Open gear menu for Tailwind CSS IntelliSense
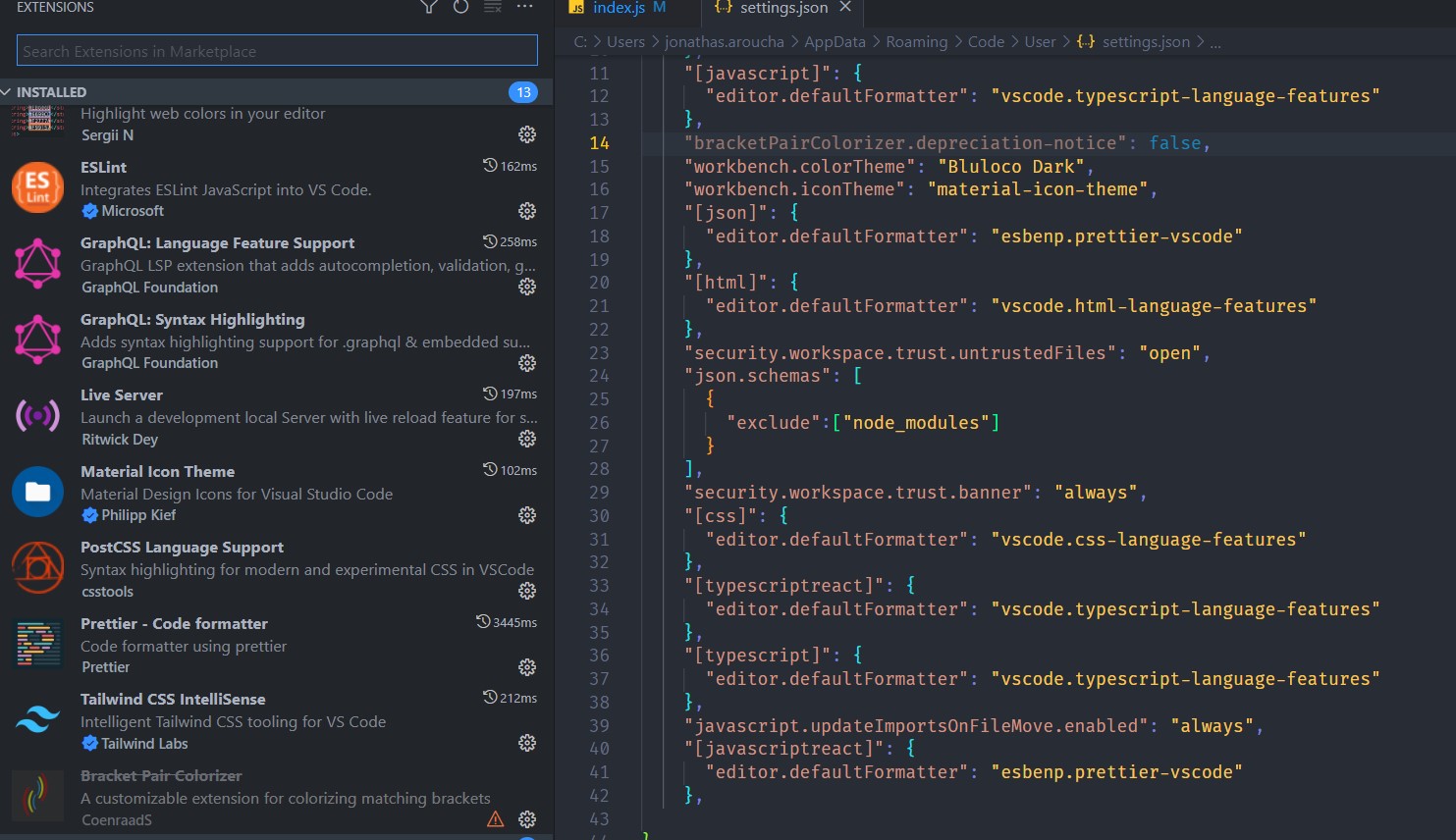The height and width of the screenshot is (840, 1456). [x=527, y=743]
